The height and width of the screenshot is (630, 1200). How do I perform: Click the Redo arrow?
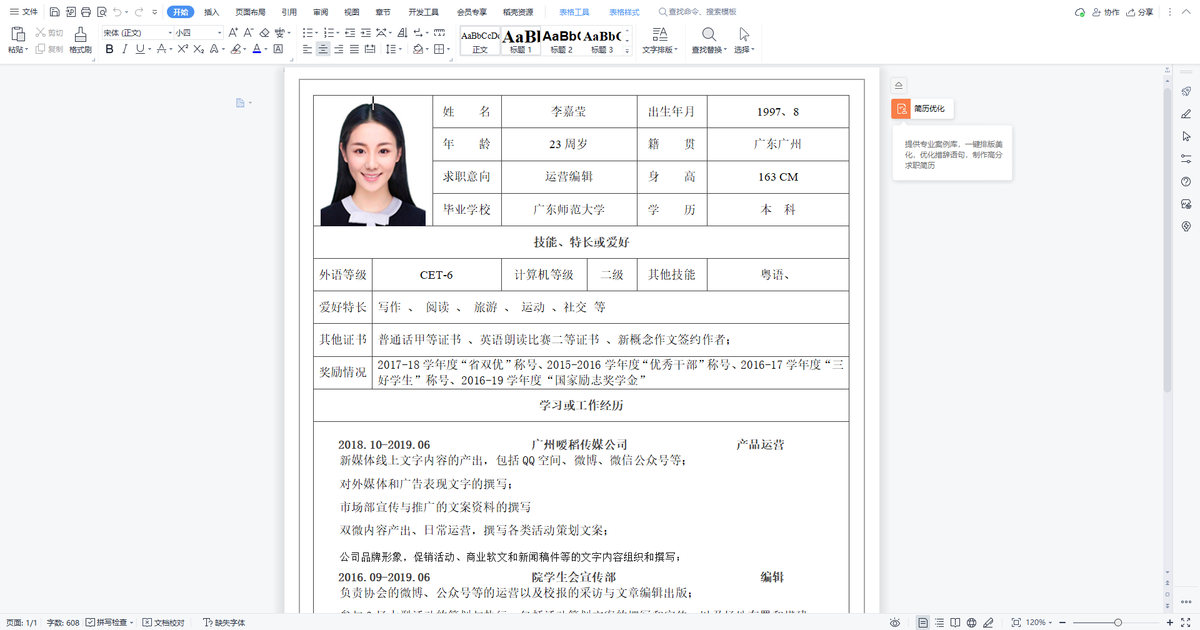coord(139,12)
